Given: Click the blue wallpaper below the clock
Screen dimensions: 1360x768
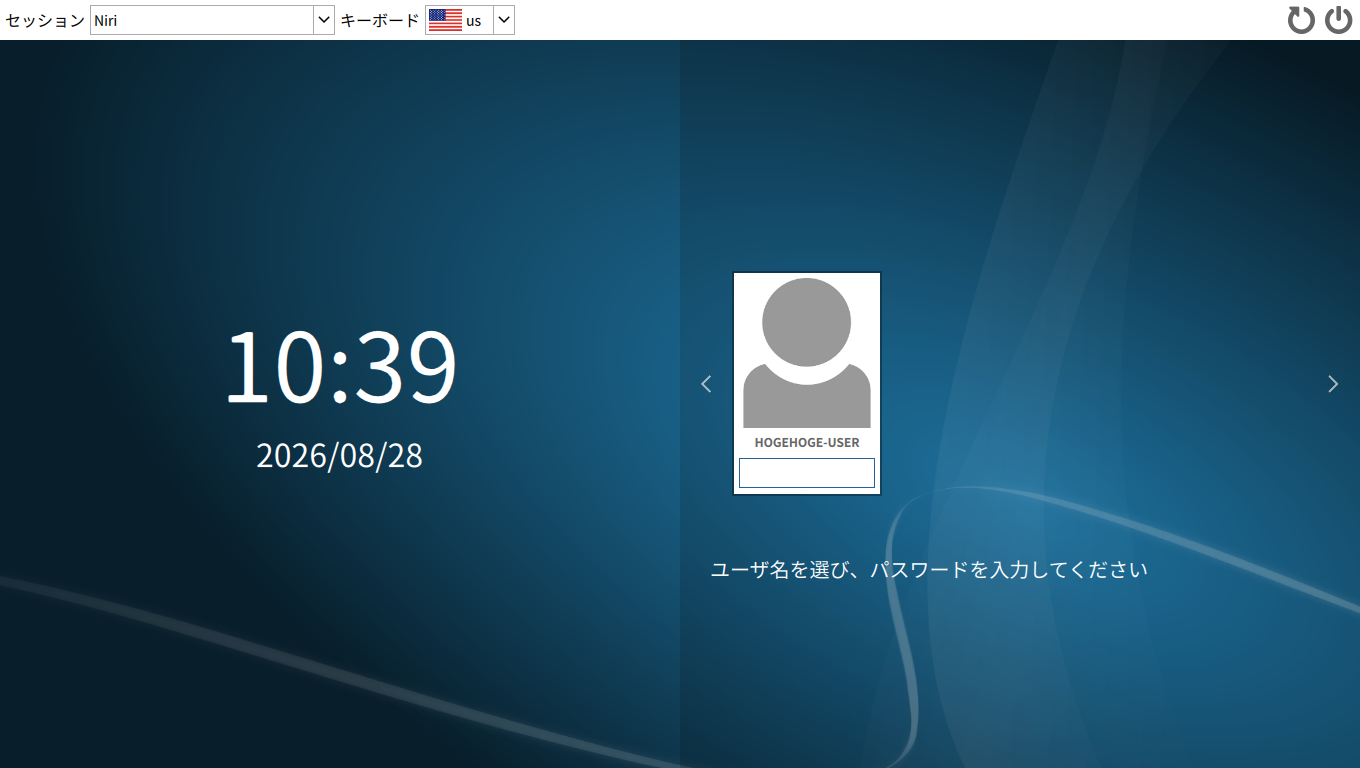Looking at the screenshot, I should pyautogui.click(x=340, y=600).
